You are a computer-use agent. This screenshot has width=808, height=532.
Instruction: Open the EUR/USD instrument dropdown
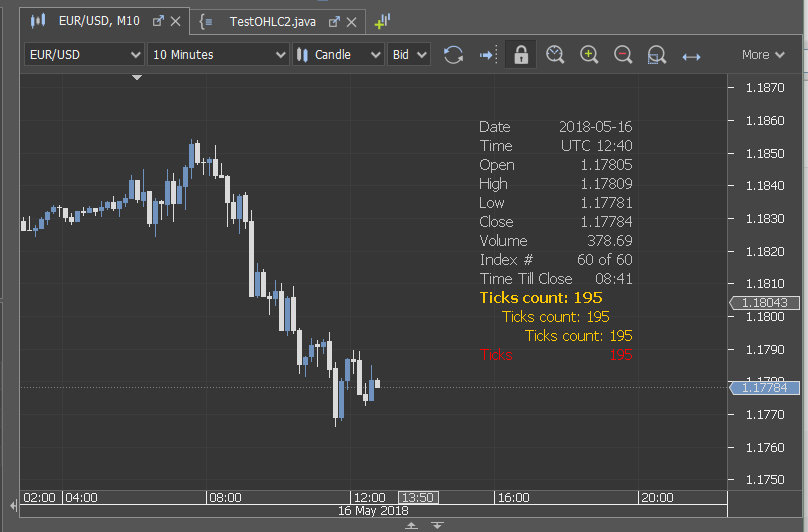(83, 55)
